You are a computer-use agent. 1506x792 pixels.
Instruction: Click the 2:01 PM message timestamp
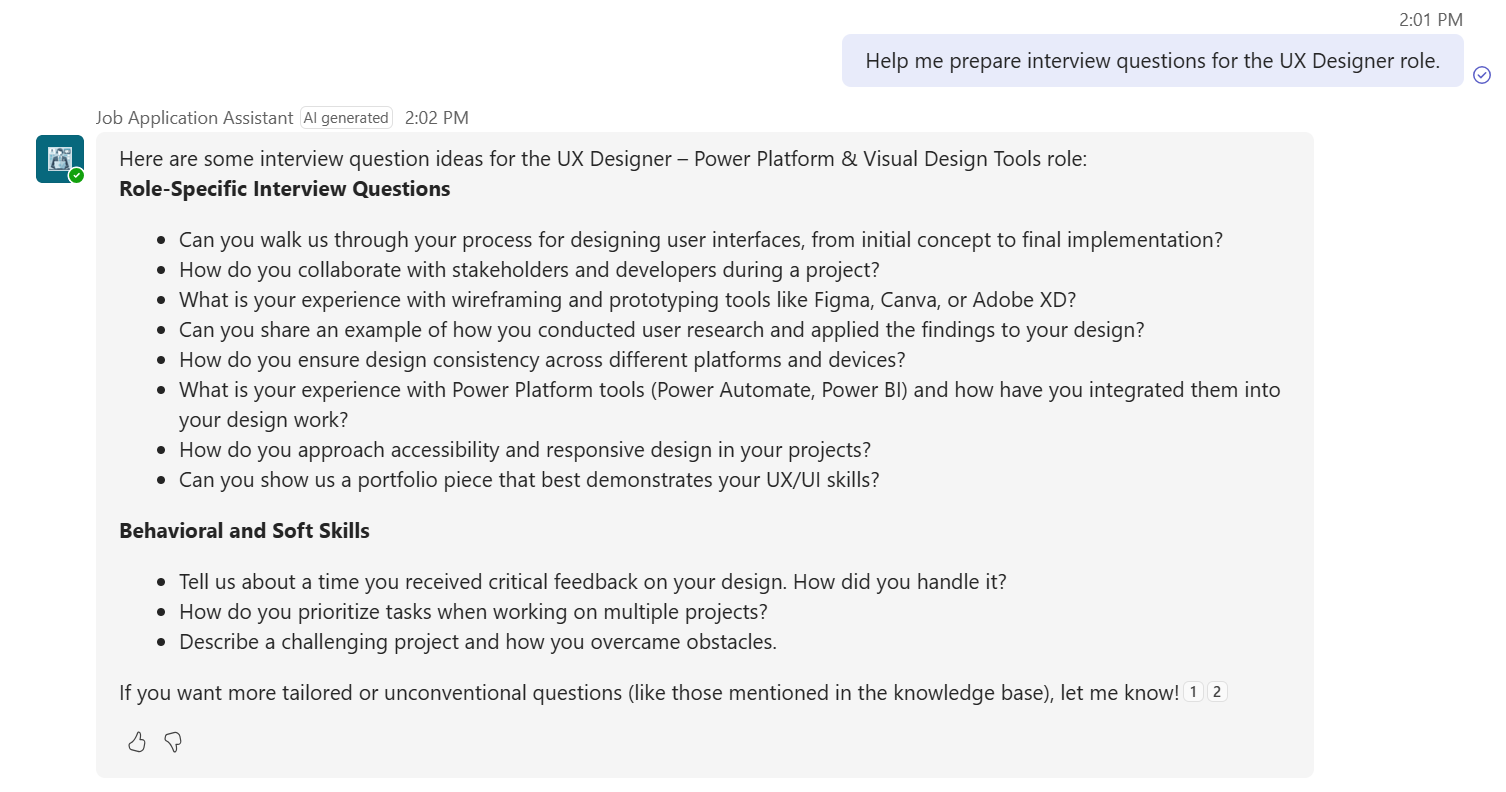point(1431,19)
